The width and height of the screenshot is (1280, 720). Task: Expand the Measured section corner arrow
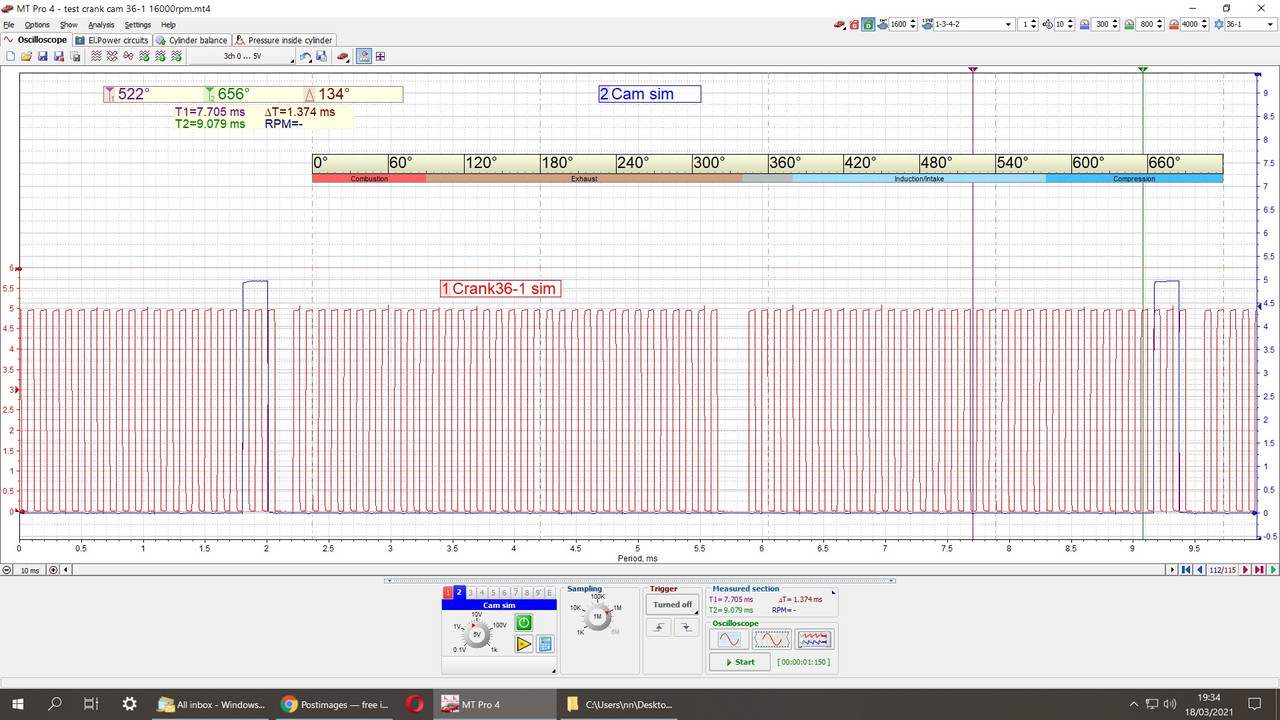tap(833, 592)
